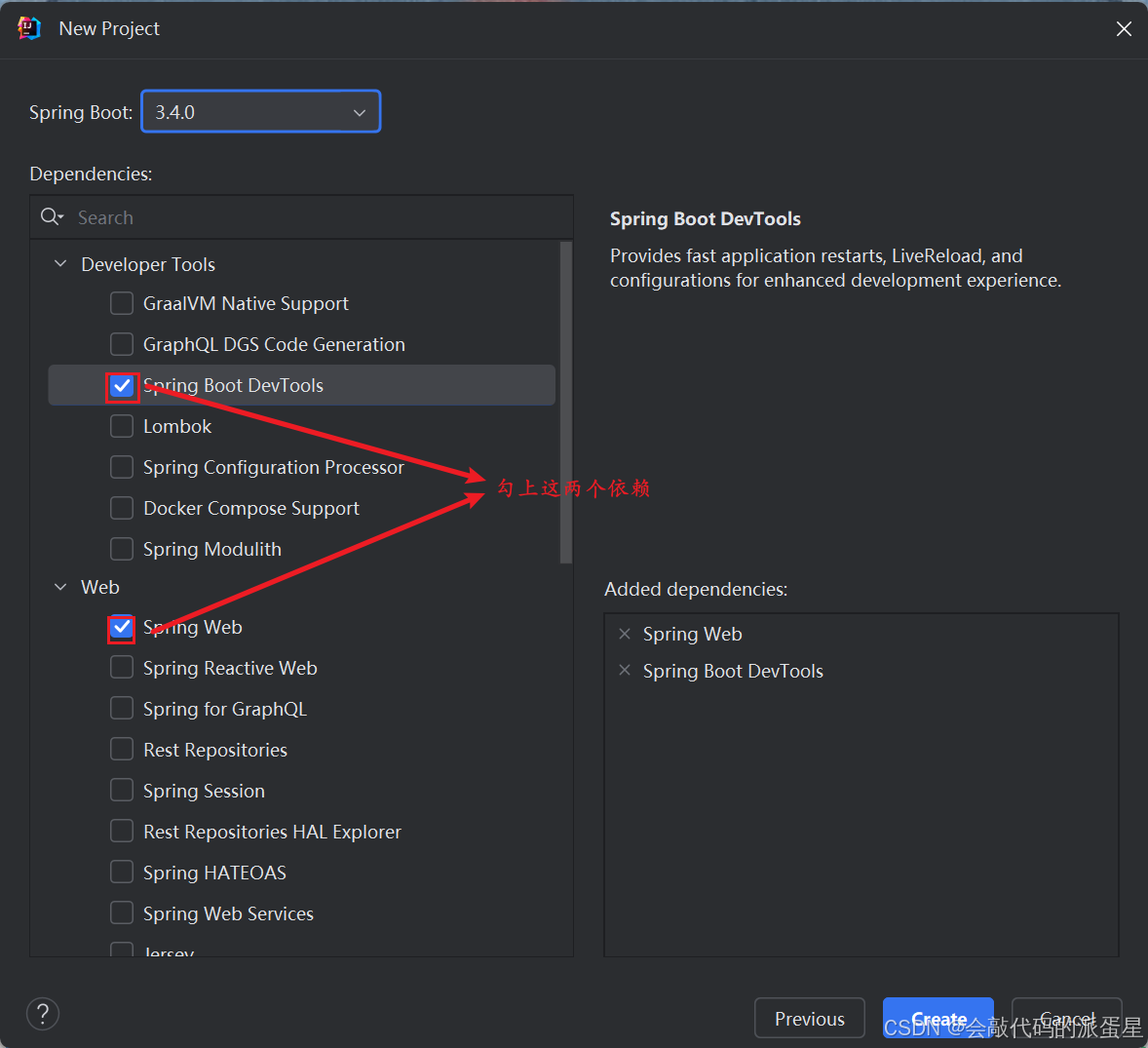Check Rest Repositories HAL Explorer
Viewport: 1148px width, 1048px height.
coord(122,832)
